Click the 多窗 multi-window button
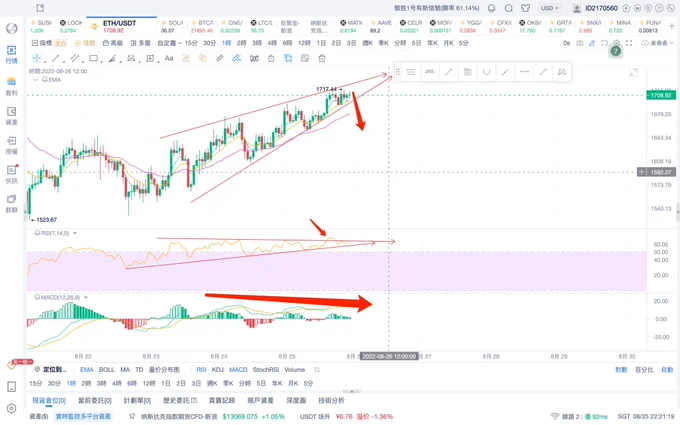 point(140,43)
